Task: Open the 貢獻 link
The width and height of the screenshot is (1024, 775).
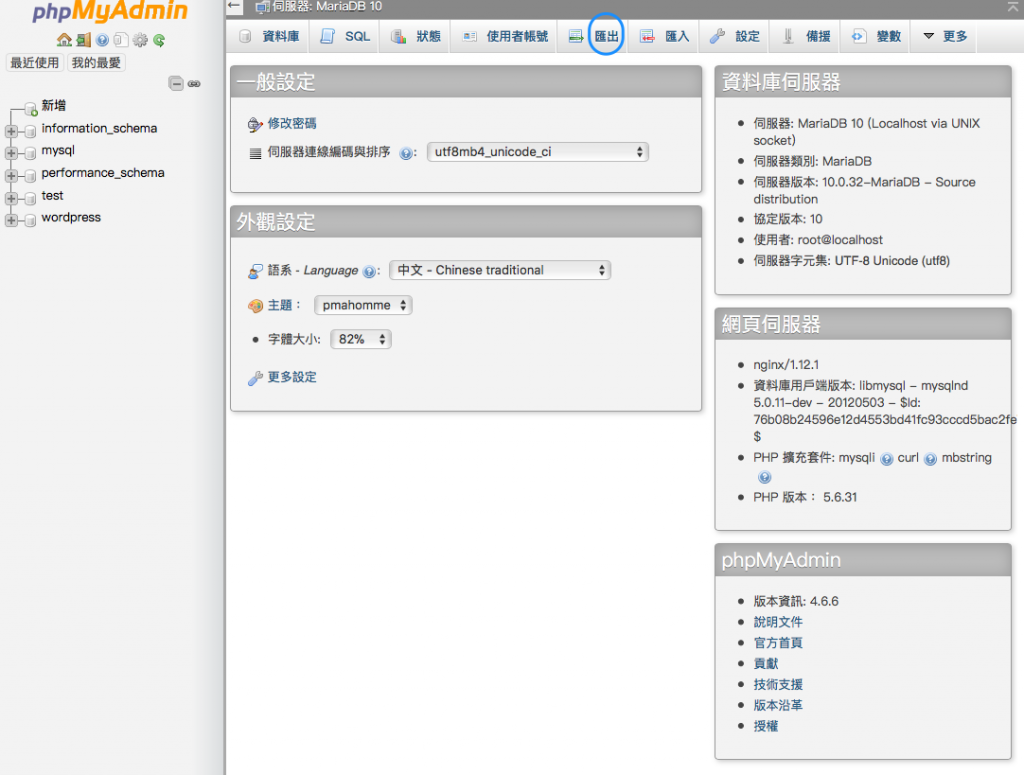Action: [766, 663]
